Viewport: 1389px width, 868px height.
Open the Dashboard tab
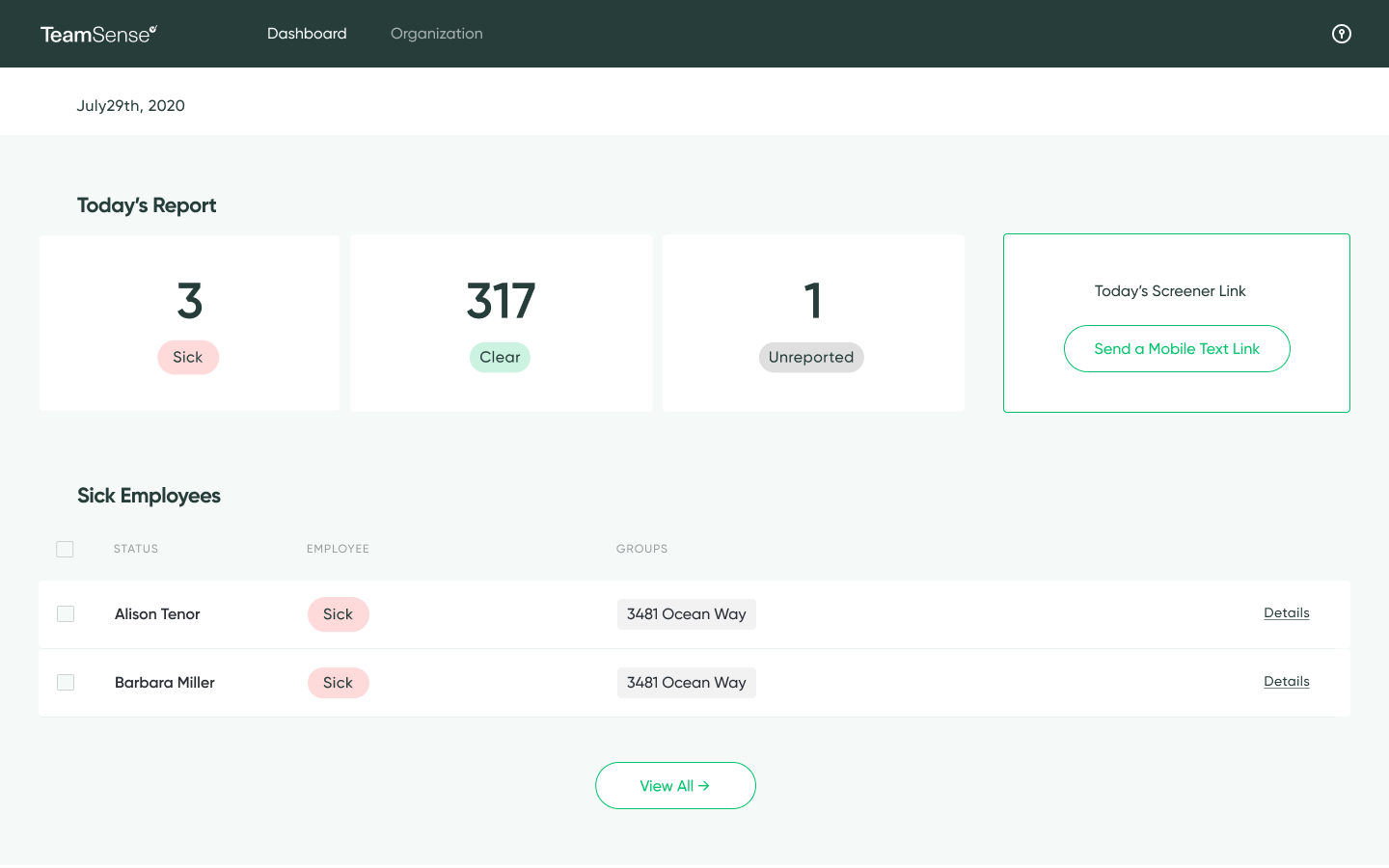307,34
